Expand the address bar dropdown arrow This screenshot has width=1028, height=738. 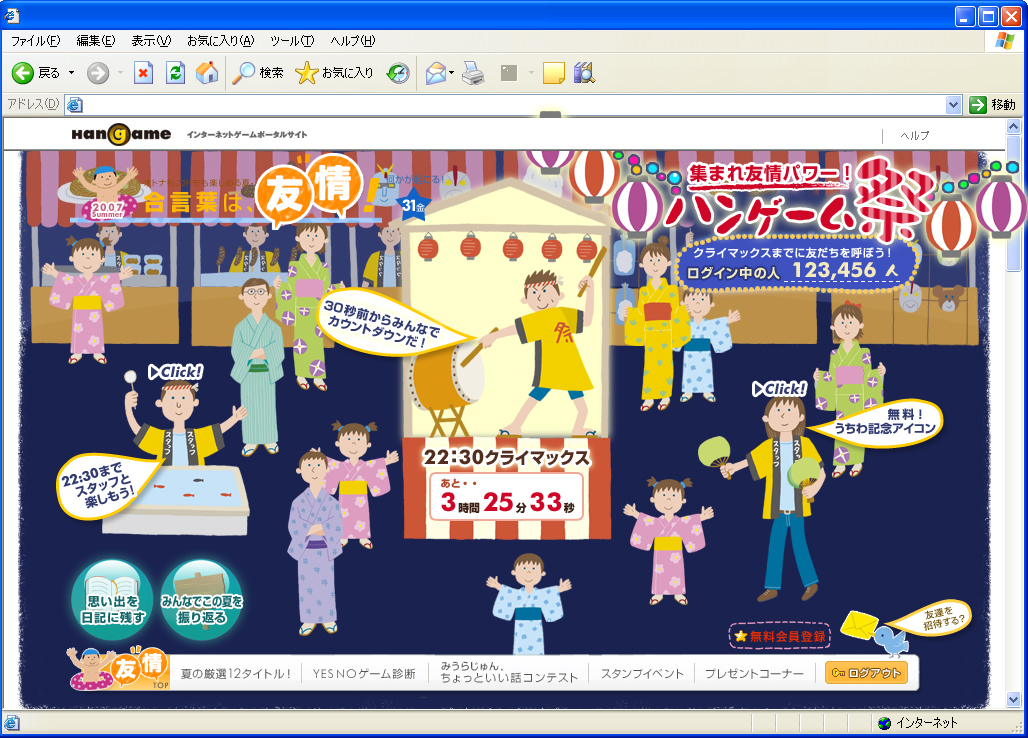pyautogui.click(x=953, y=105)
